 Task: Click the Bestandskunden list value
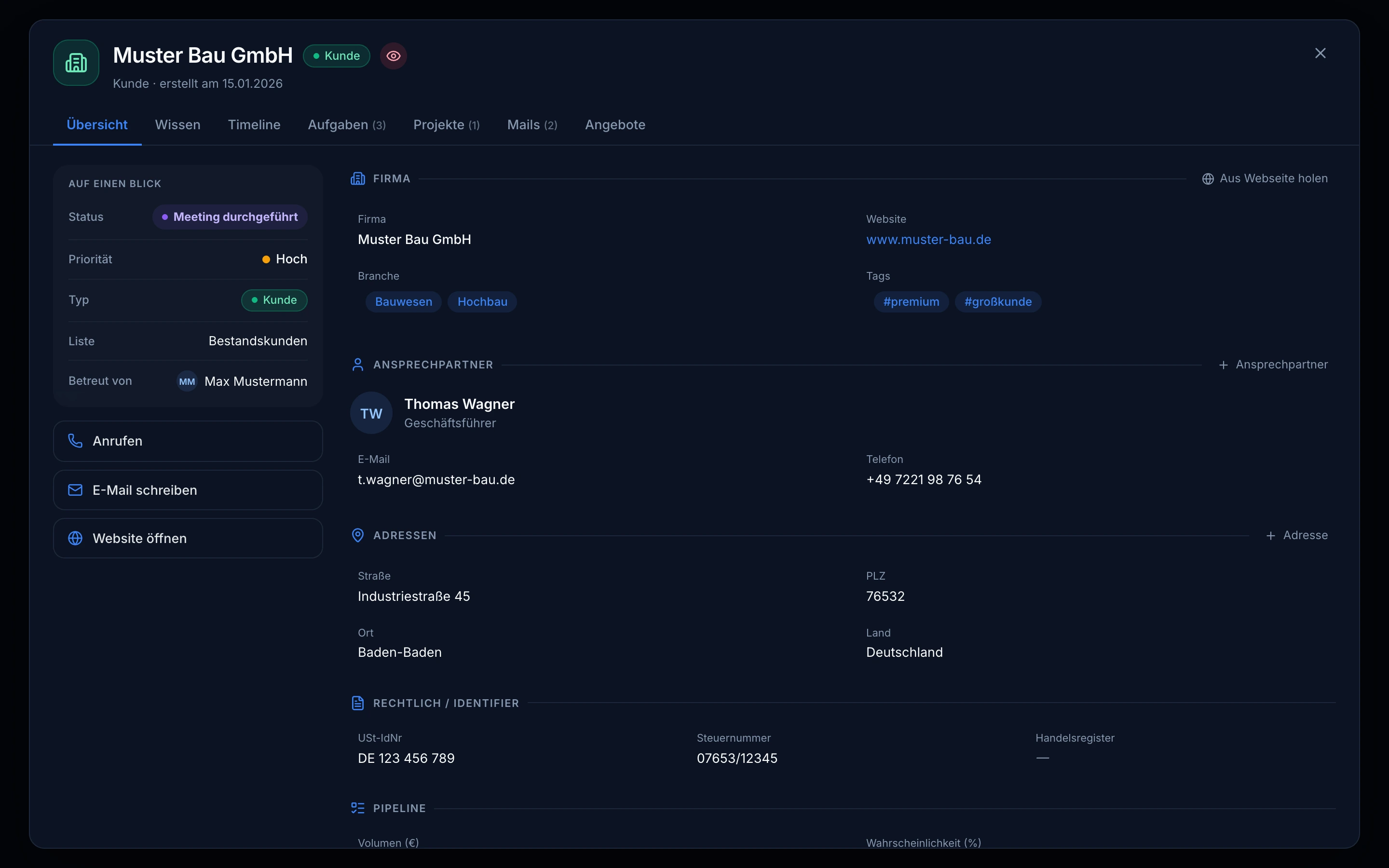(258, 341)
